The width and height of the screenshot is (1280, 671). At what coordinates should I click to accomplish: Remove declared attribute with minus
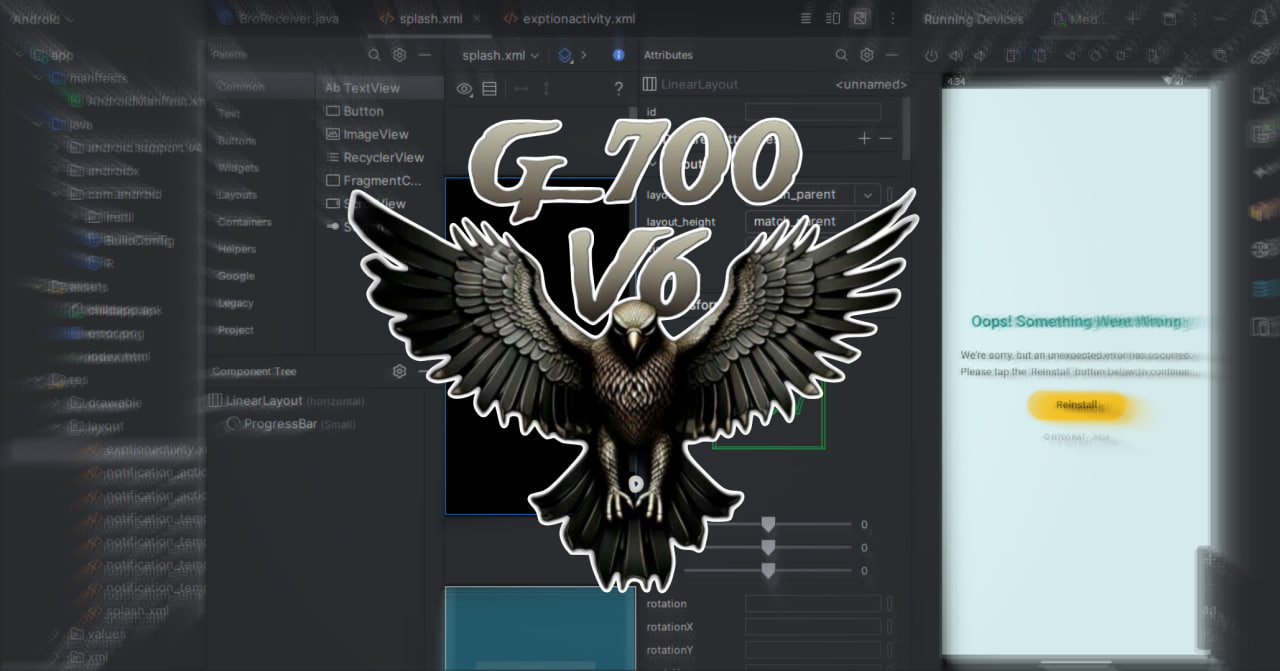[885, 138]
